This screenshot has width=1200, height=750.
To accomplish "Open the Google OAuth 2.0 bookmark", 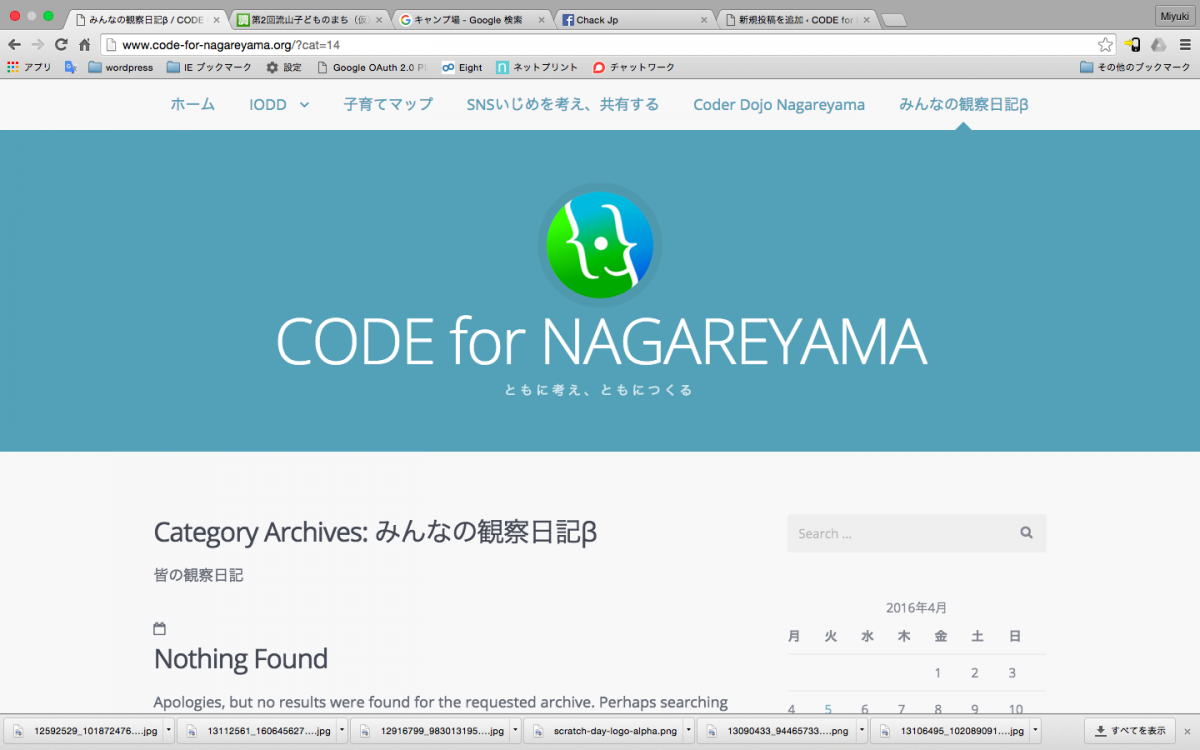I will tap(372, 67).
